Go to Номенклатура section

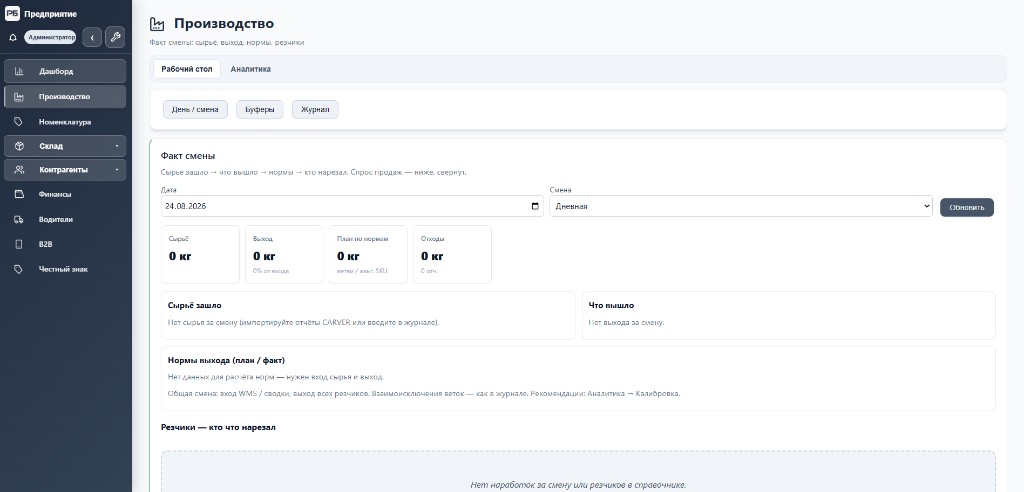65,122
